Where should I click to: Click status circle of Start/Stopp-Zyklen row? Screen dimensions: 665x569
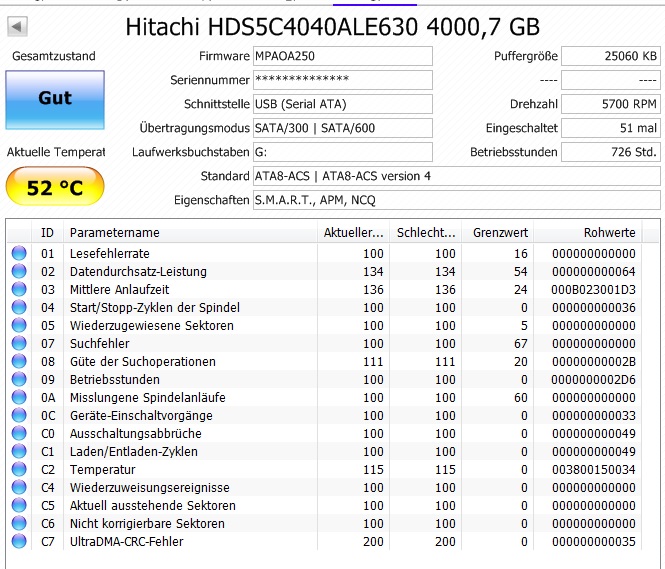pyautogui.click(x=19, y=307)
